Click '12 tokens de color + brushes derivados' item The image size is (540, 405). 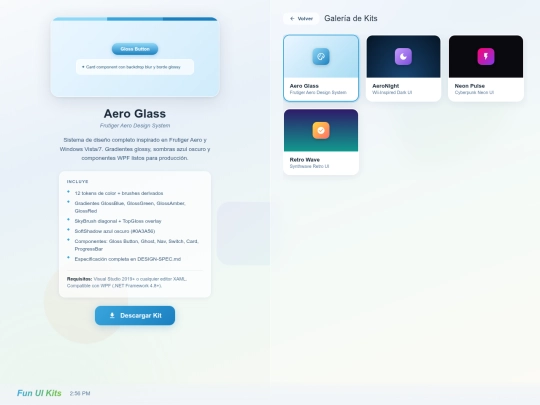pyautogui.click(x=119, y=193)
